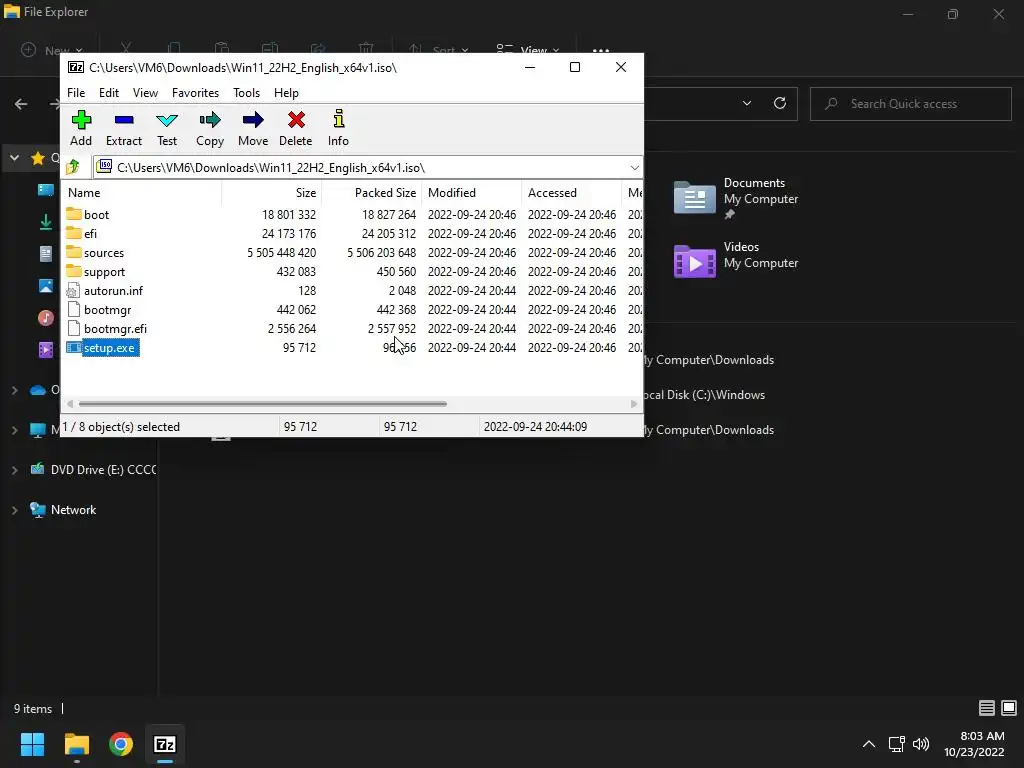Open the Tools menu
1024x768 pixels.
[246, 93]
